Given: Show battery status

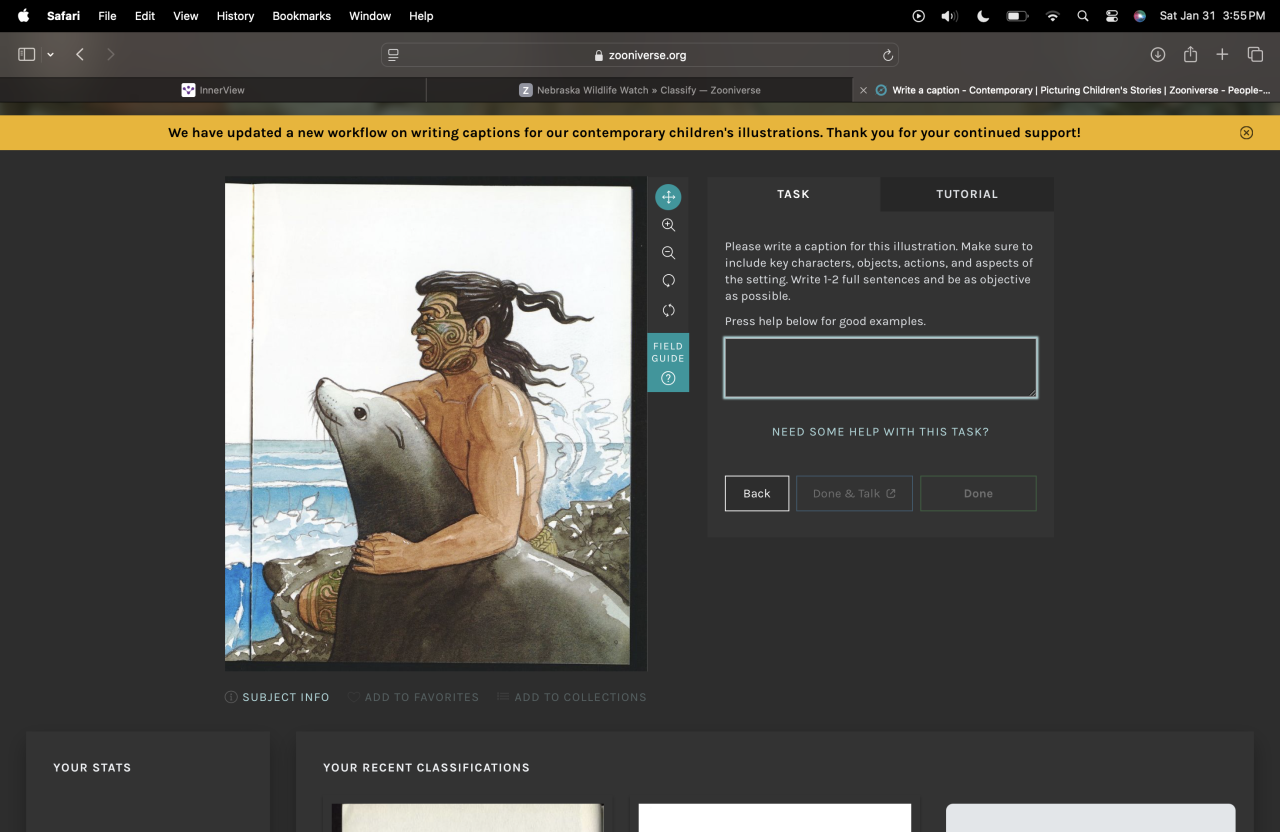Looking at the screenshot, I should click(1017, 16).
